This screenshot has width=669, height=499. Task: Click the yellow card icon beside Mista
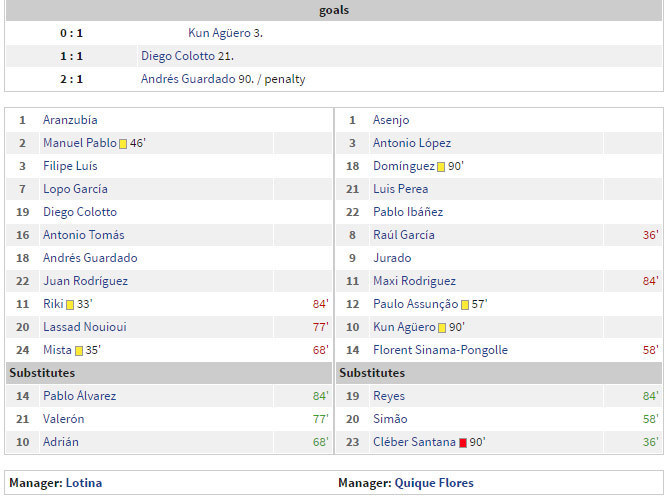point(77,350)
